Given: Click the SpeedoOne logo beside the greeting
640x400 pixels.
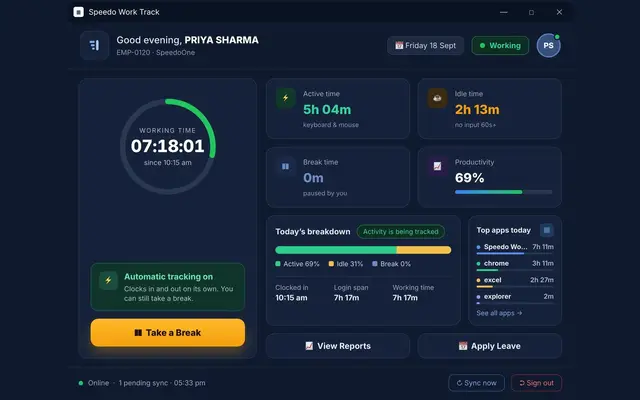Looking at the screenshot, I should point(94,45).
